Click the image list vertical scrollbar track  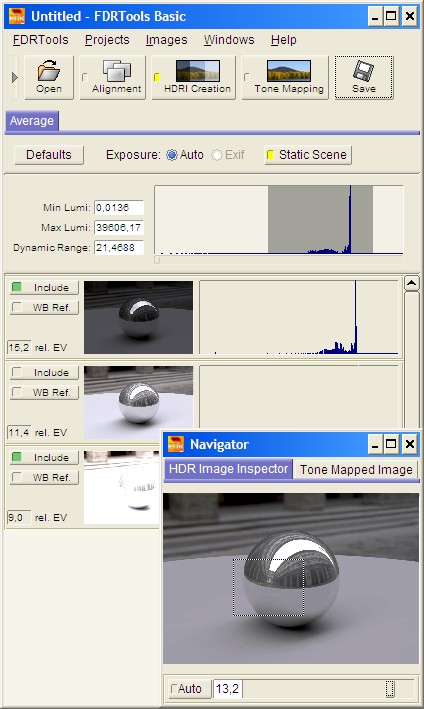tap(411, 362)
